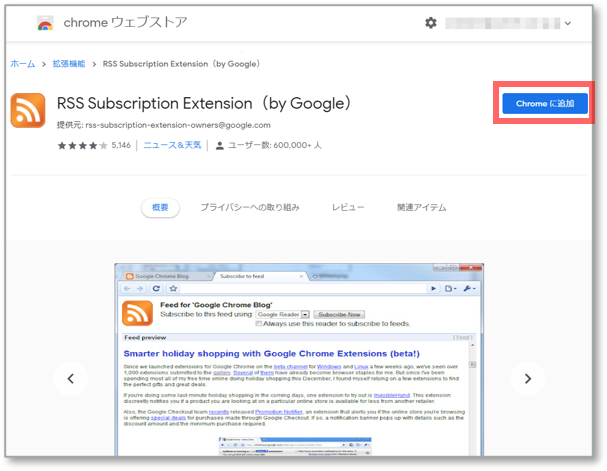The height and width of the screenshot is (471, 607).
Task: Click the blurred account email field
Action: tap(502, 23)
